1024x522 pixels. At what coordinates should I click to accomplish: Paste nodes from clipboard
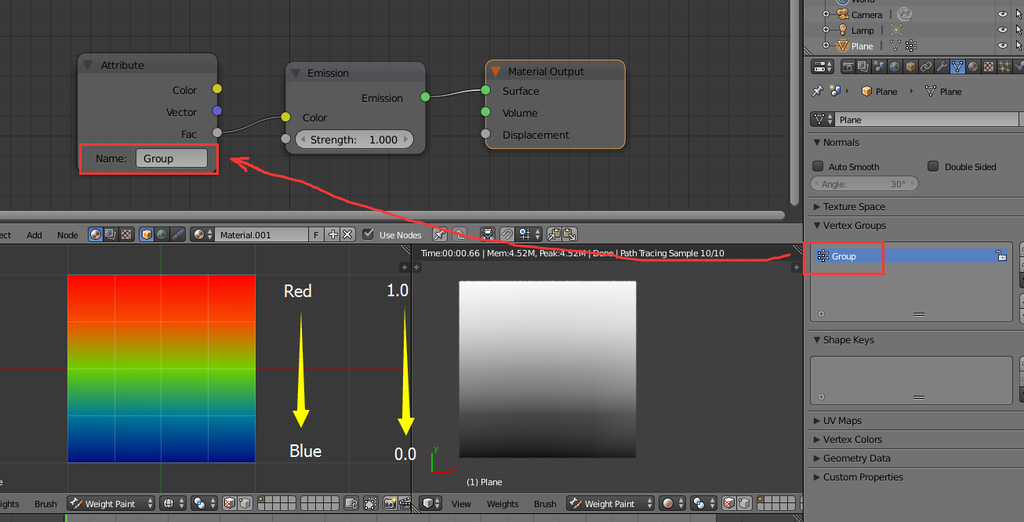pyautogui.click(x=569, y=235)
